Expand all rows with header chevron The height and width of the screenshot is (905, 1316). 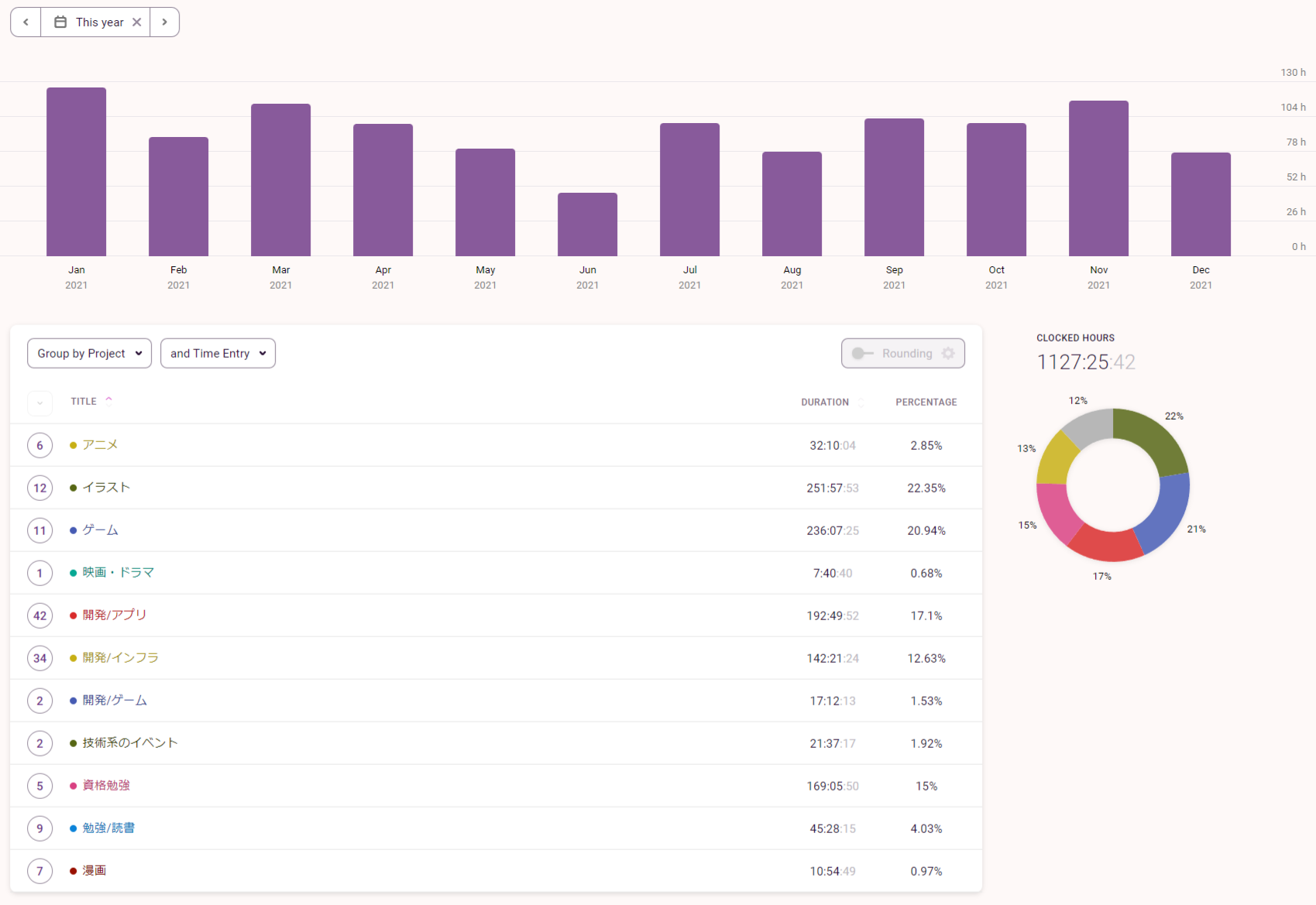tap(40, 403)
